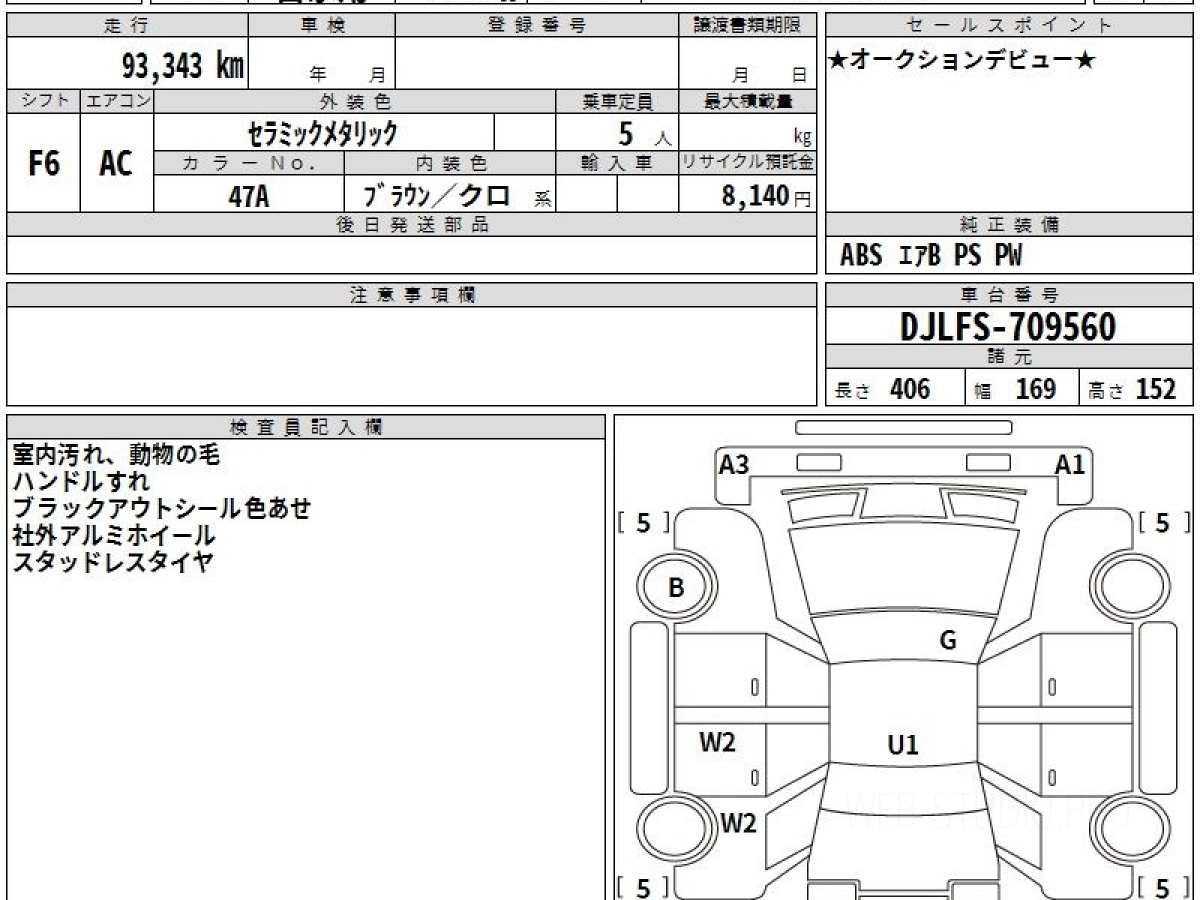
Task: Click seating capacity value 5 人
Action: point(644,134)
